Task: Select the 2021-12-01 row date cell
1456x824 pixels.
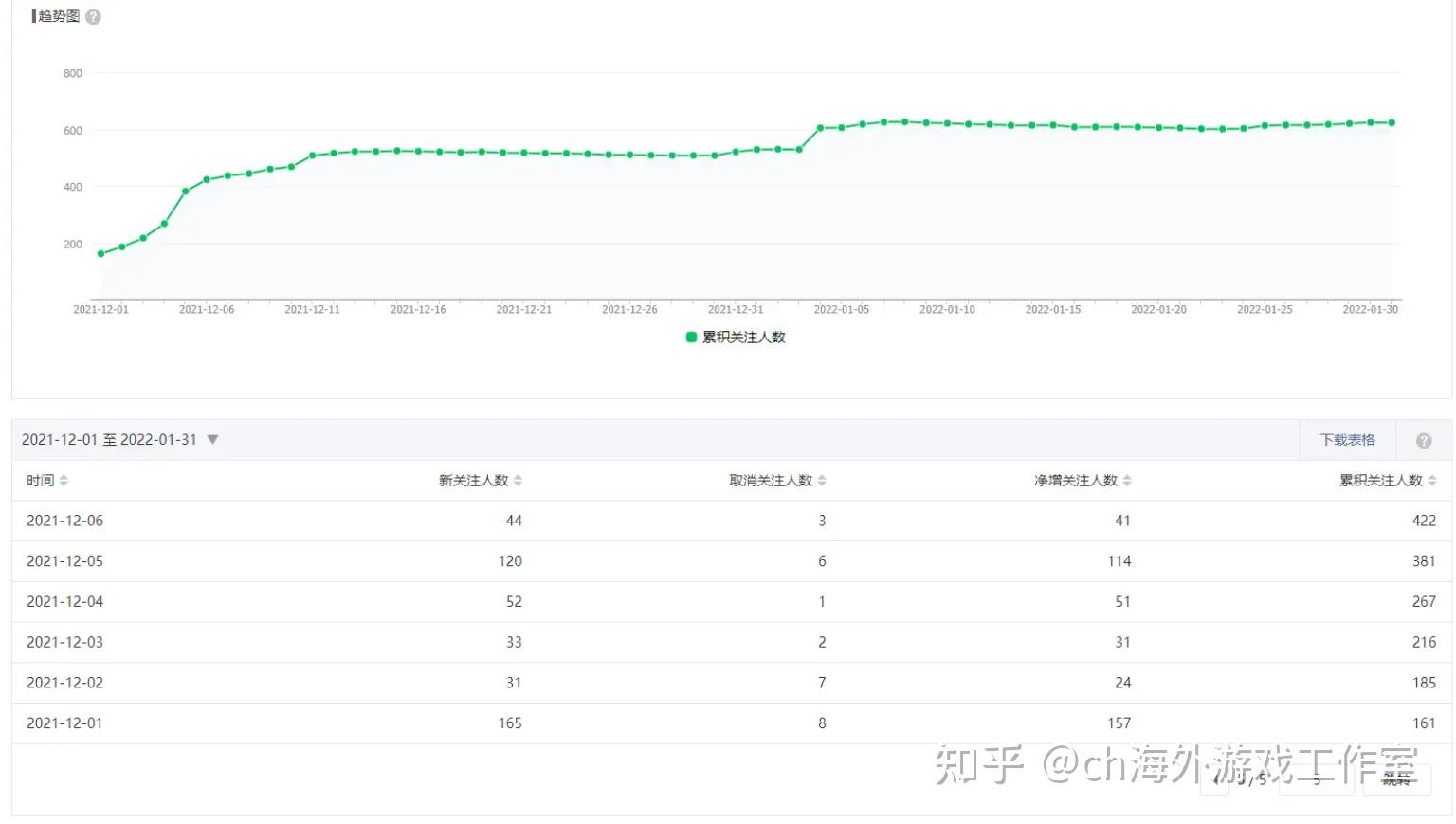Action: [64, 723]
